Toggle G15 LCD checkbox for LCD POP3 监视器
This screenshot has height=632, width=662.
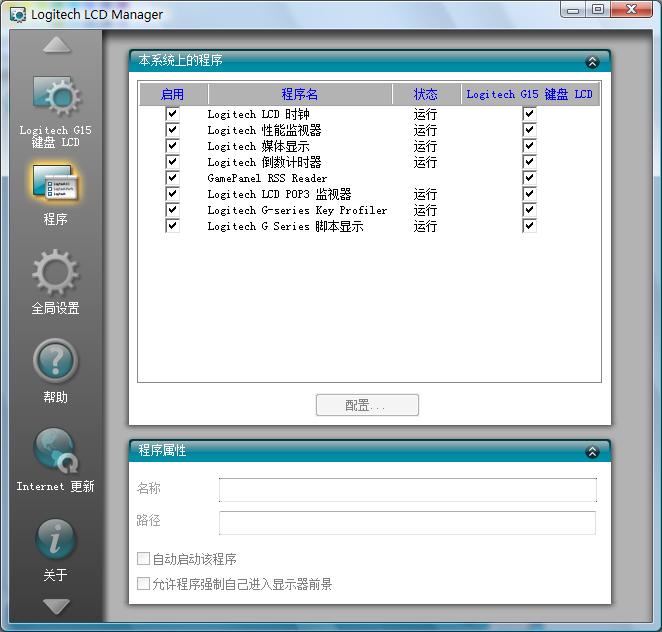click(529, 194)
